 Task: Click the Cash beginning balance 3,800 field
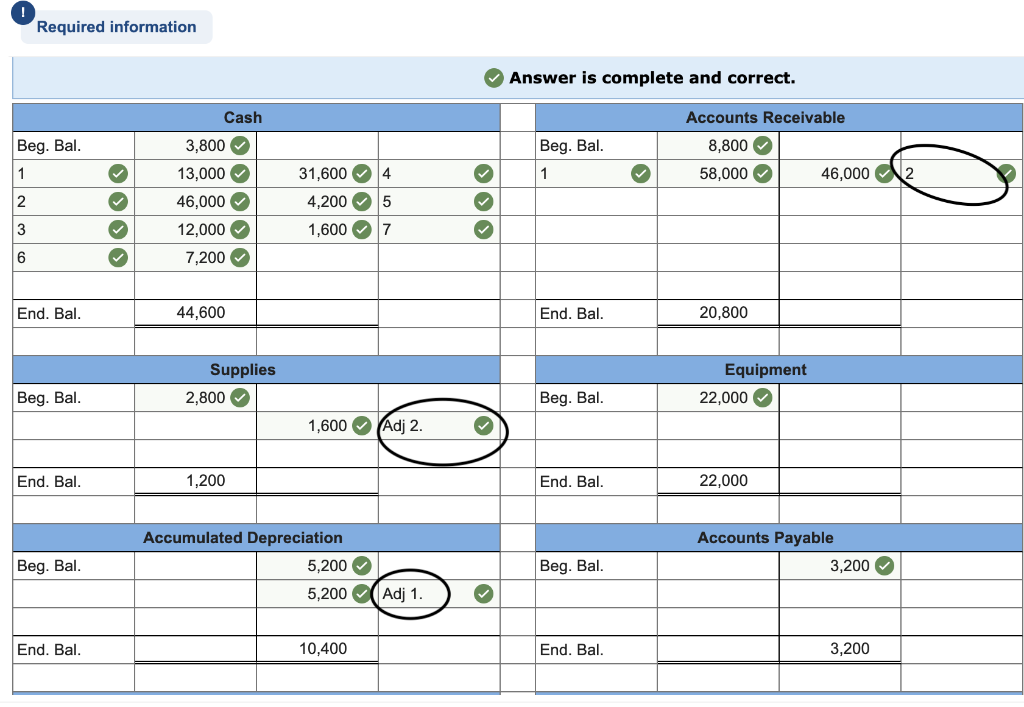click(x=195, y=146)
